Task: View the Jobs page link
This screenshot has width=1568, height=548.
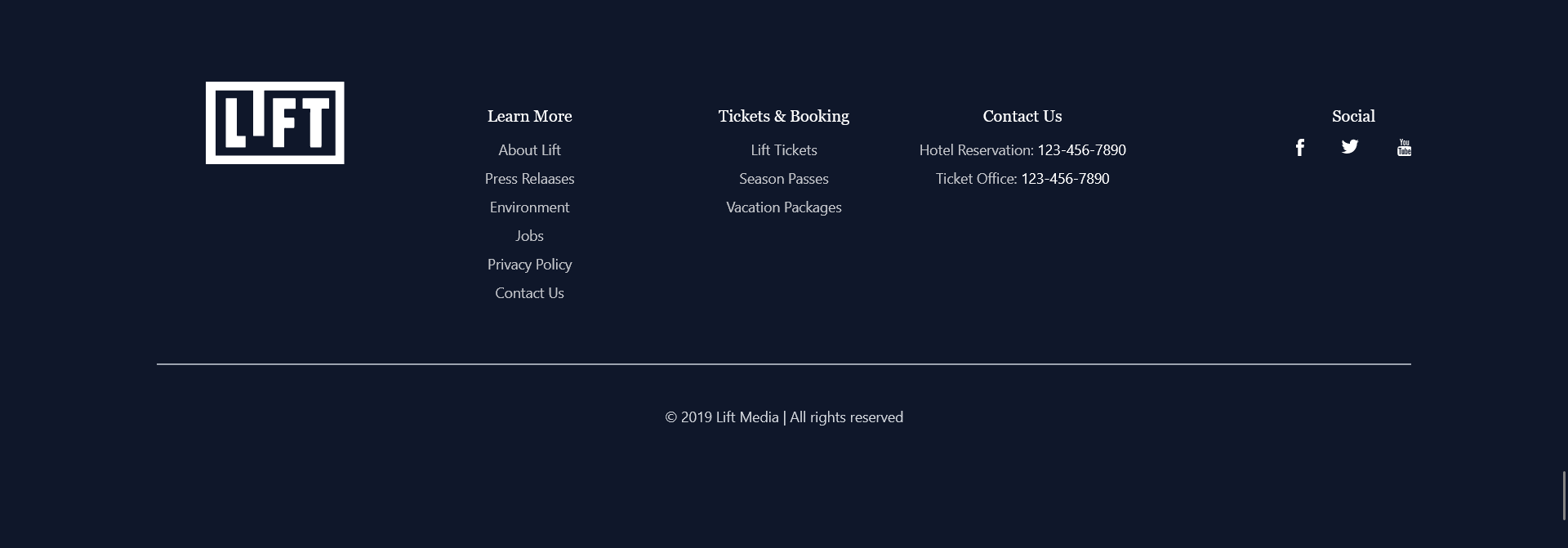Action: coord(529,236)
